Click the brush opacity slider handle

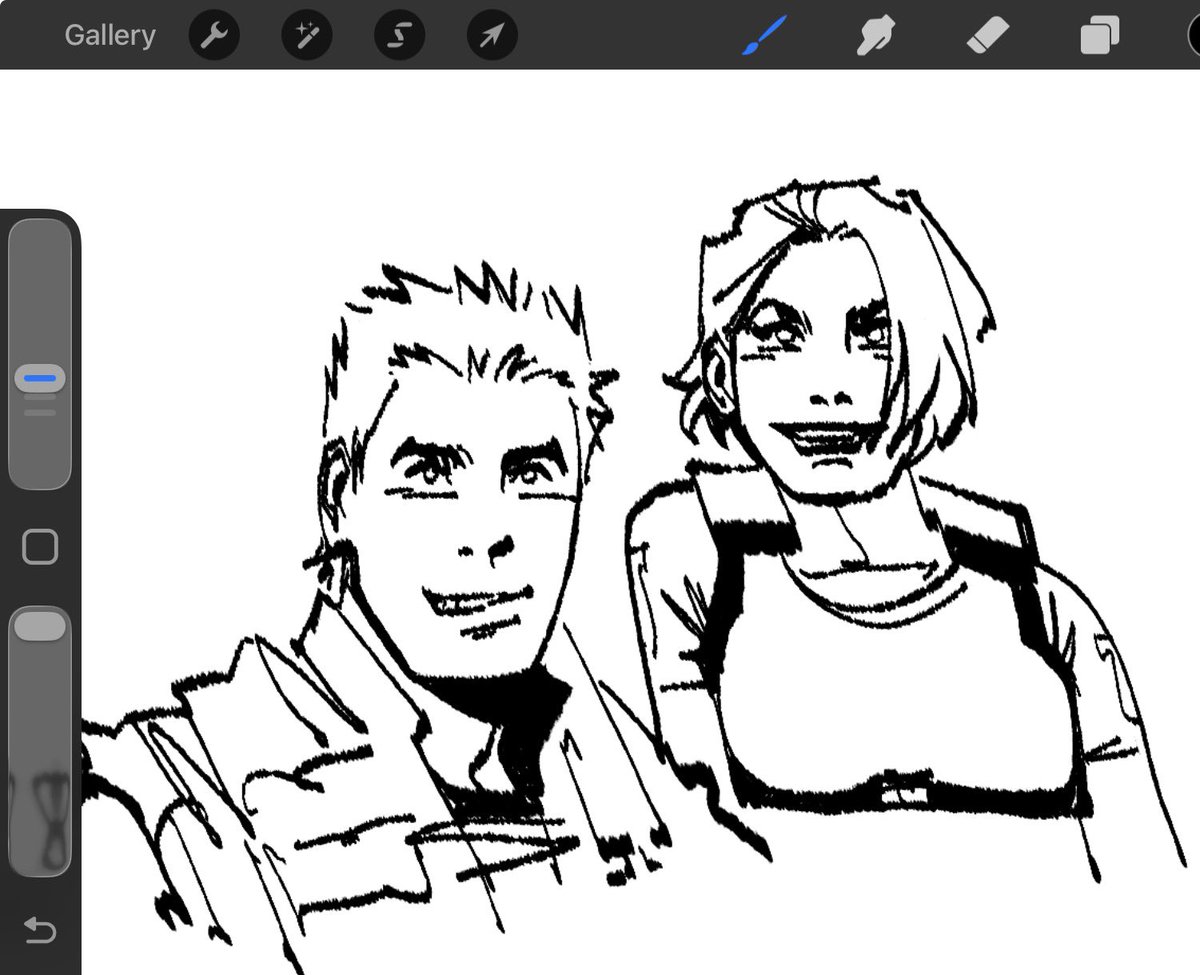[40, 627]
